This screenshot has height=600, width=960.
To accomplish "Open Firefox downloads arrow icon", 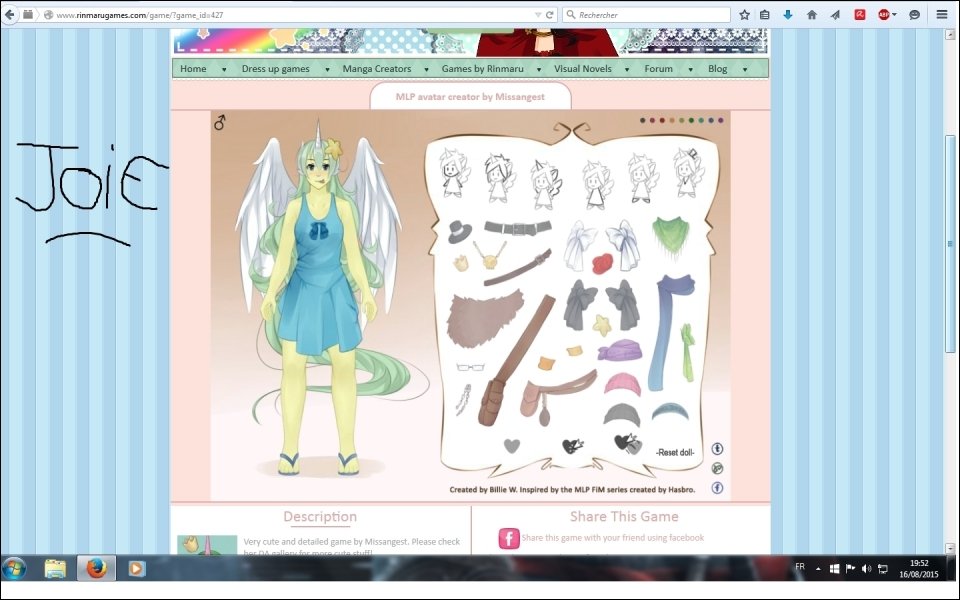I will pos(788,15).
